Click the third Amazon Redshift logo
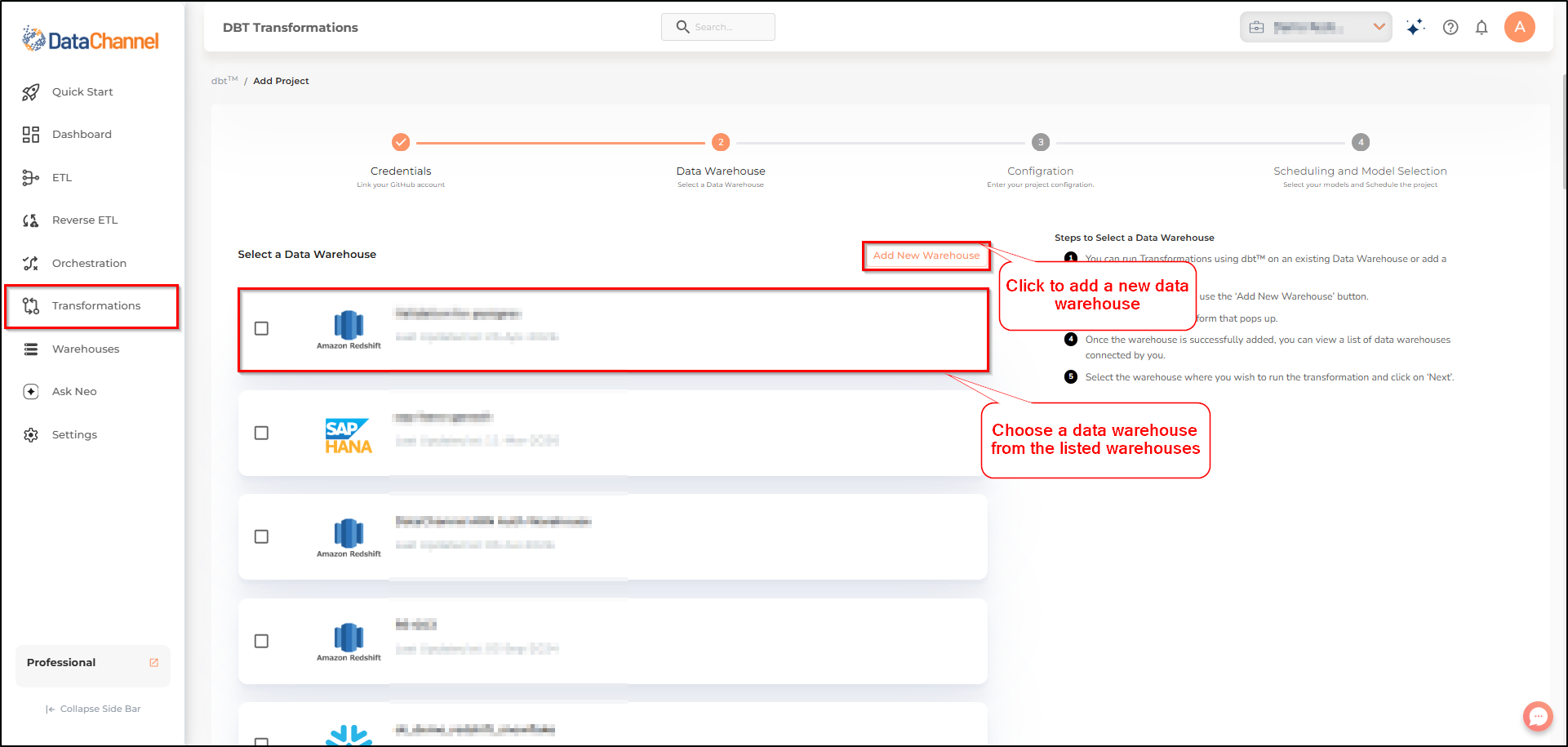 (349, 642)
